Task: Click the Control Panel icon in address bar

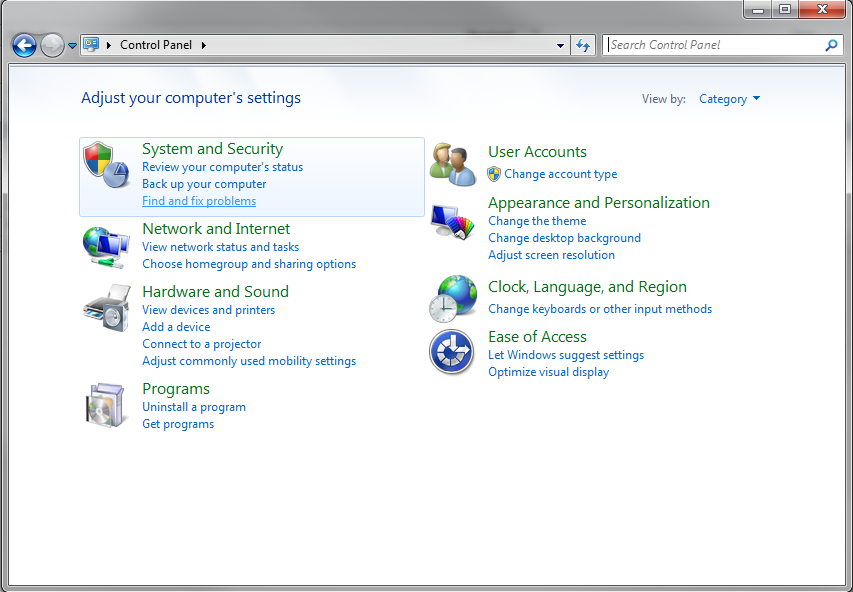Action: [x=91, y=45]
